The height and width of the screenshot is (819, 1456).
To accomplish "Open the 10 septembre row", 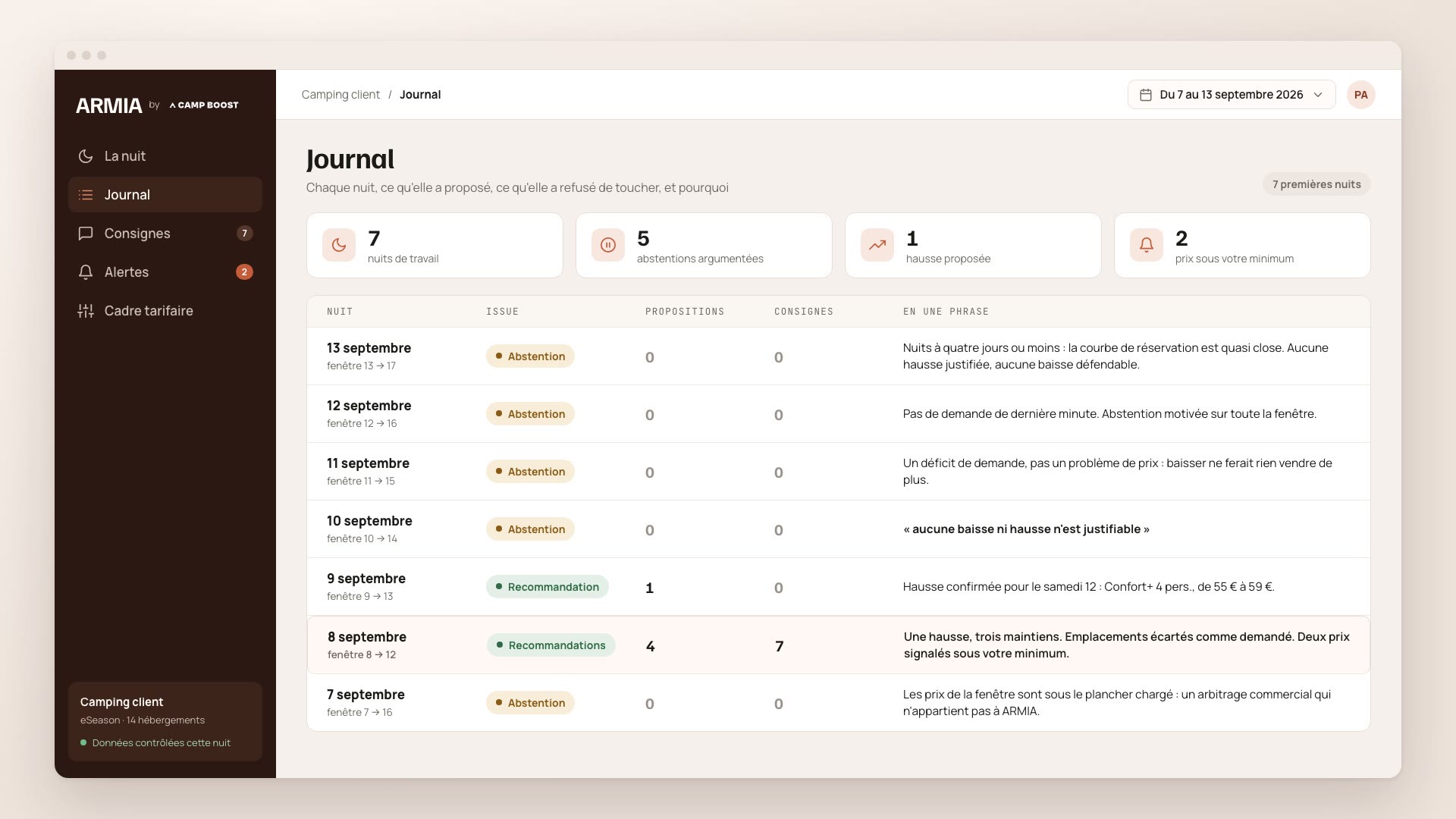I will pos(838,529).
